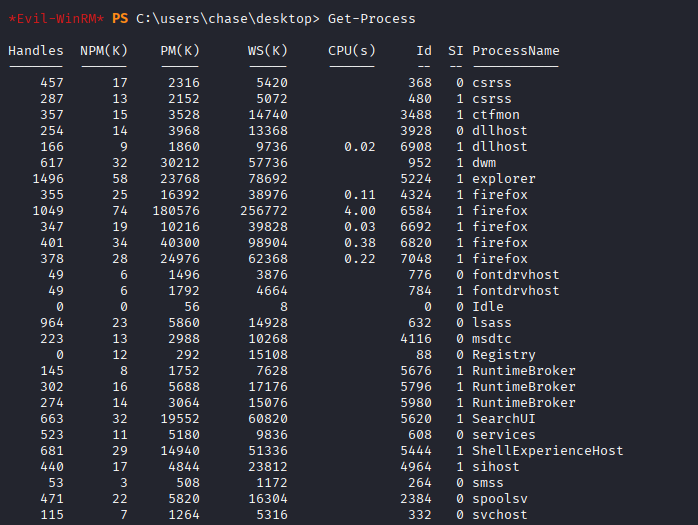Click the handles value 1049
This screenshot has height=525, width=698.
click(x=48, y=211)
